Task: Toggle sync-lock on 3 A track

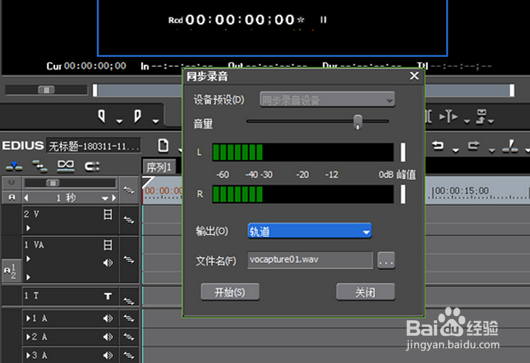Action: (128, 356)
